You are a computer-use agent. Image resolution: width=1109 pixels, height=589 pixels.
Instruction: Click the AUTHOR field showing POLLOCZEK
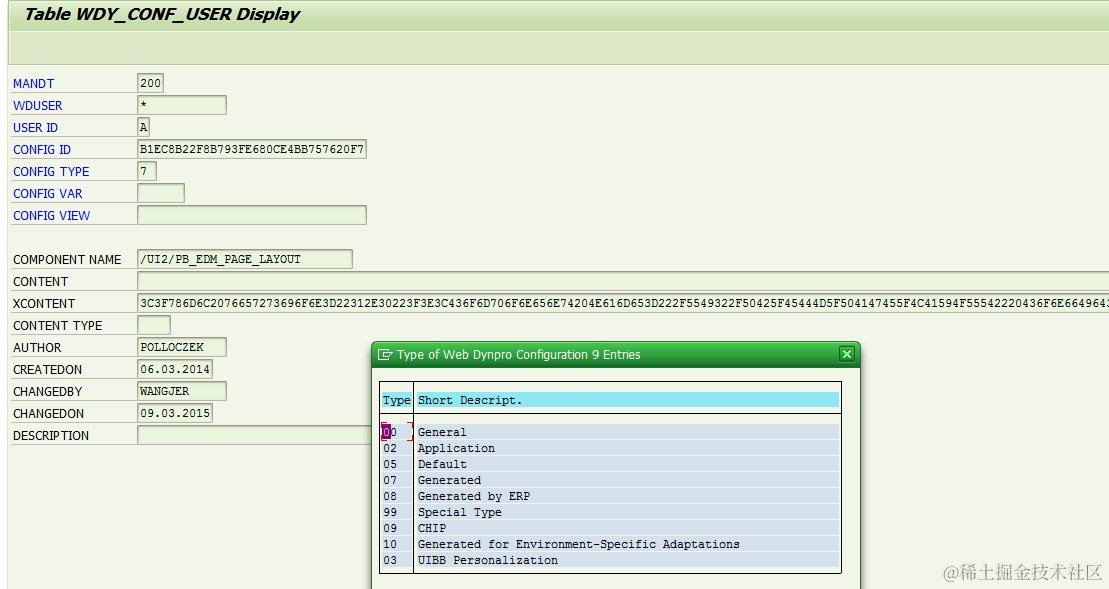(x=181, y=347)
